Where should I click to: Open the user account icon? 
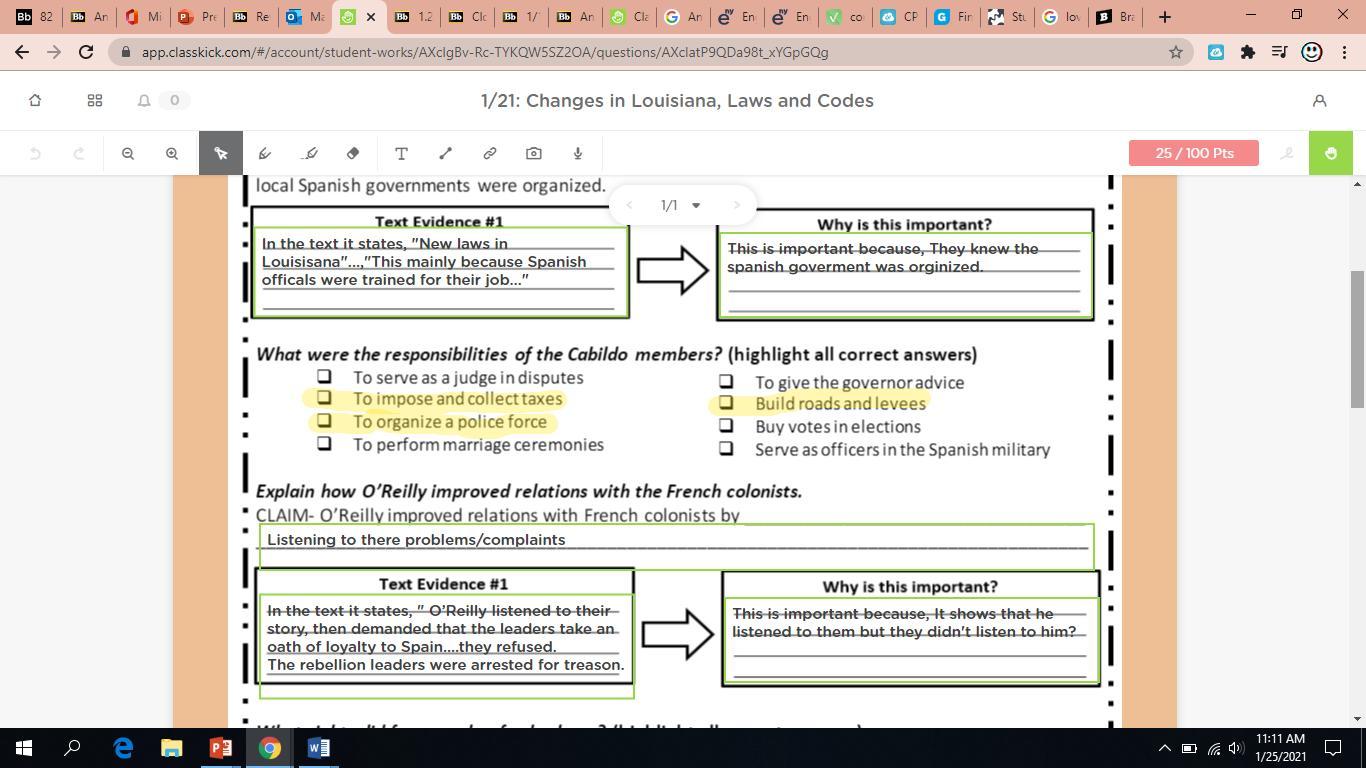pyautogui.click(x=1319, y=100)
